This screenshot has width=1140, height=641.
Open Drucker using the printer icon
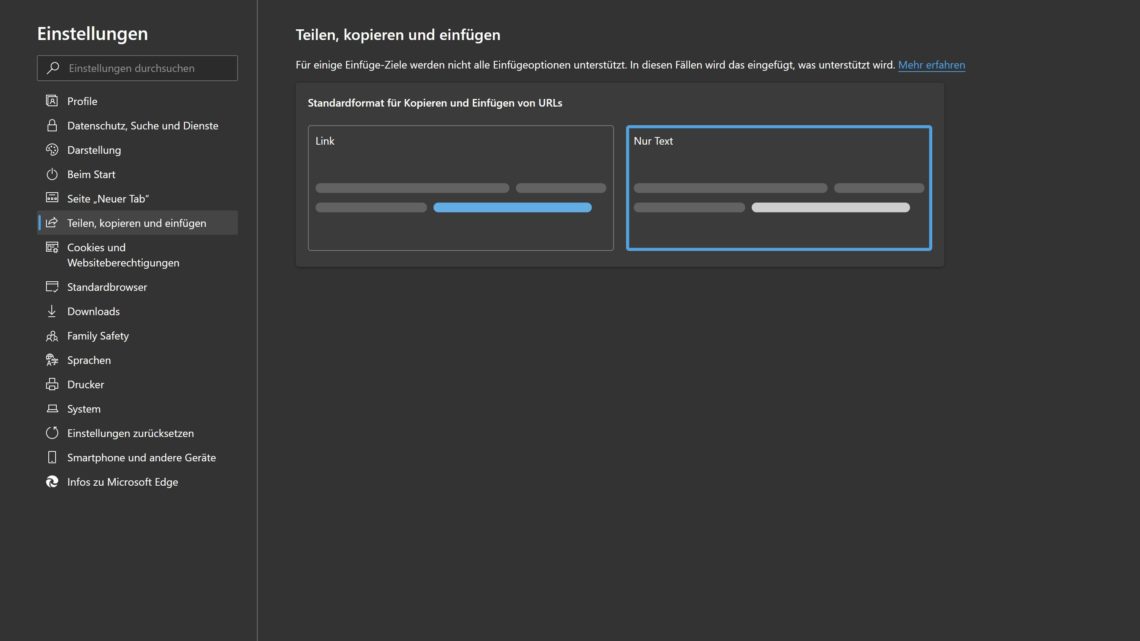51,384
